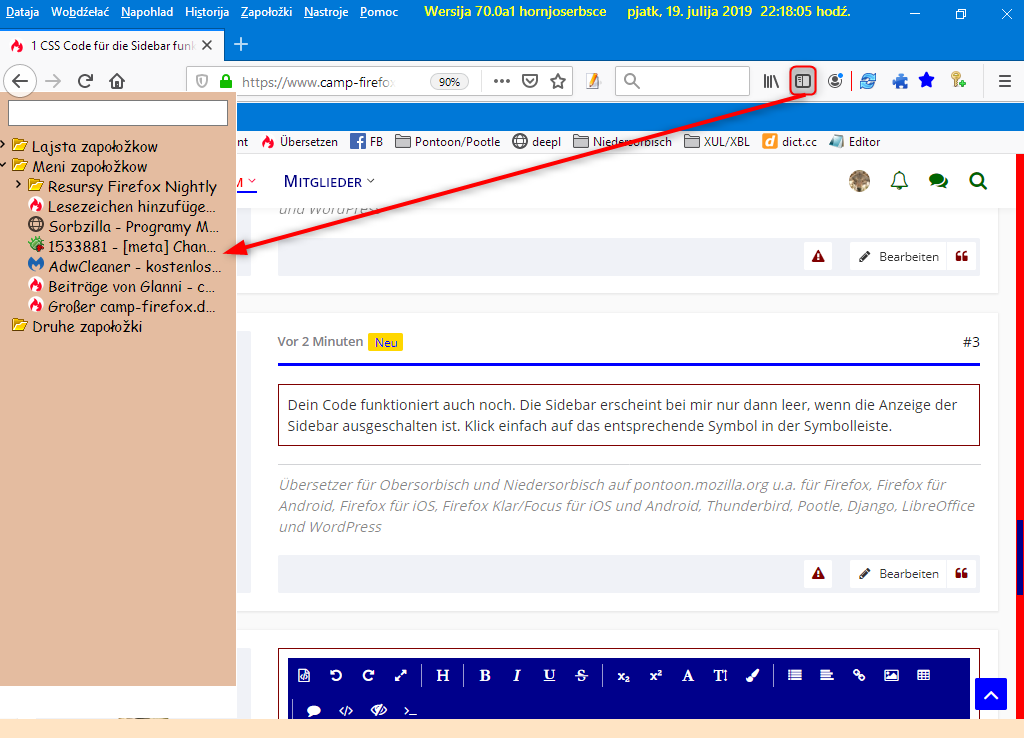Insert a quote speech-bubble in editor
This screenshot has height=738, width=1024.
[x=313, y=710]
